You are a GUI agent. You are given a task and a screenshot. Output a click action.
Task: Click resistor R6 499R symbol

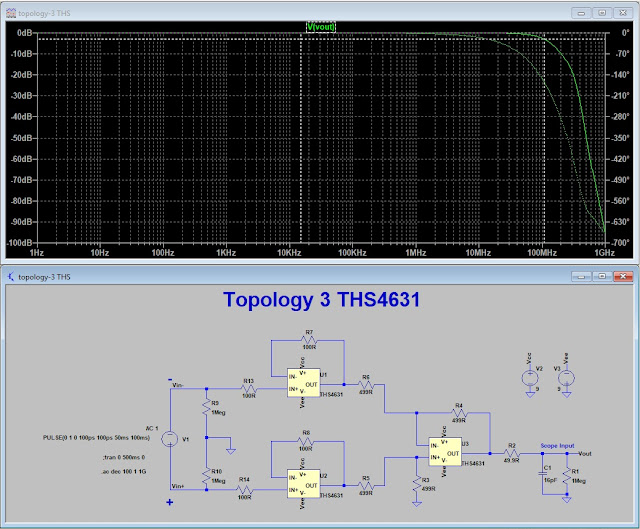366,385
